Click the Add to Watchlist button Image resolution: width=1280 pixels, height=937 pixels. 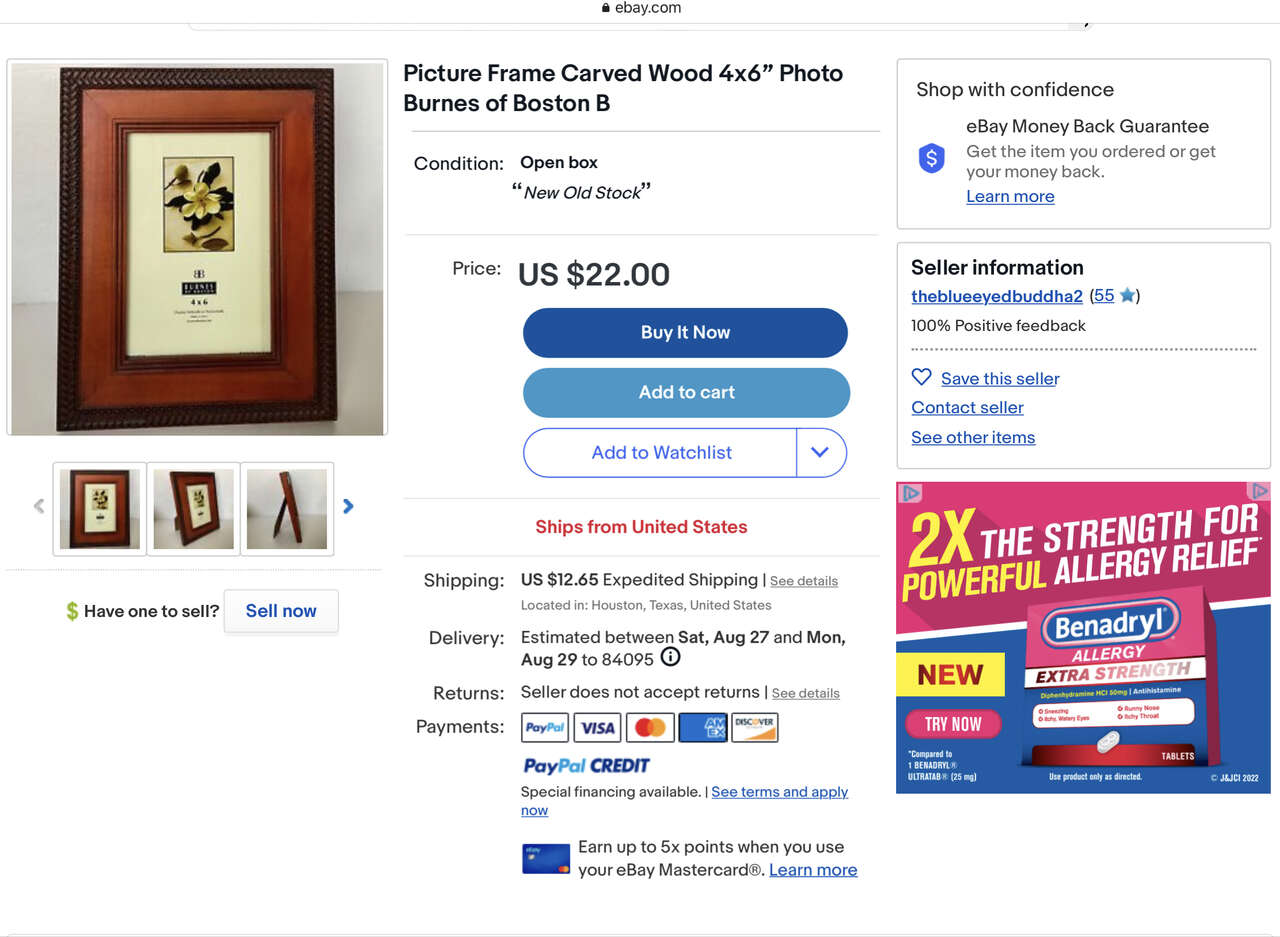pos(661,452)
